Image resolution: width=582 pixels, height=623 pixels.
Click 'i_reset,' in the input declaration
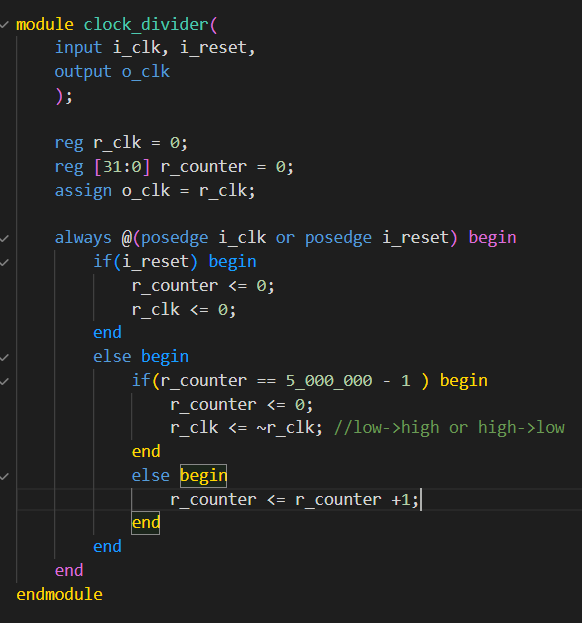[x=217, y=48]
